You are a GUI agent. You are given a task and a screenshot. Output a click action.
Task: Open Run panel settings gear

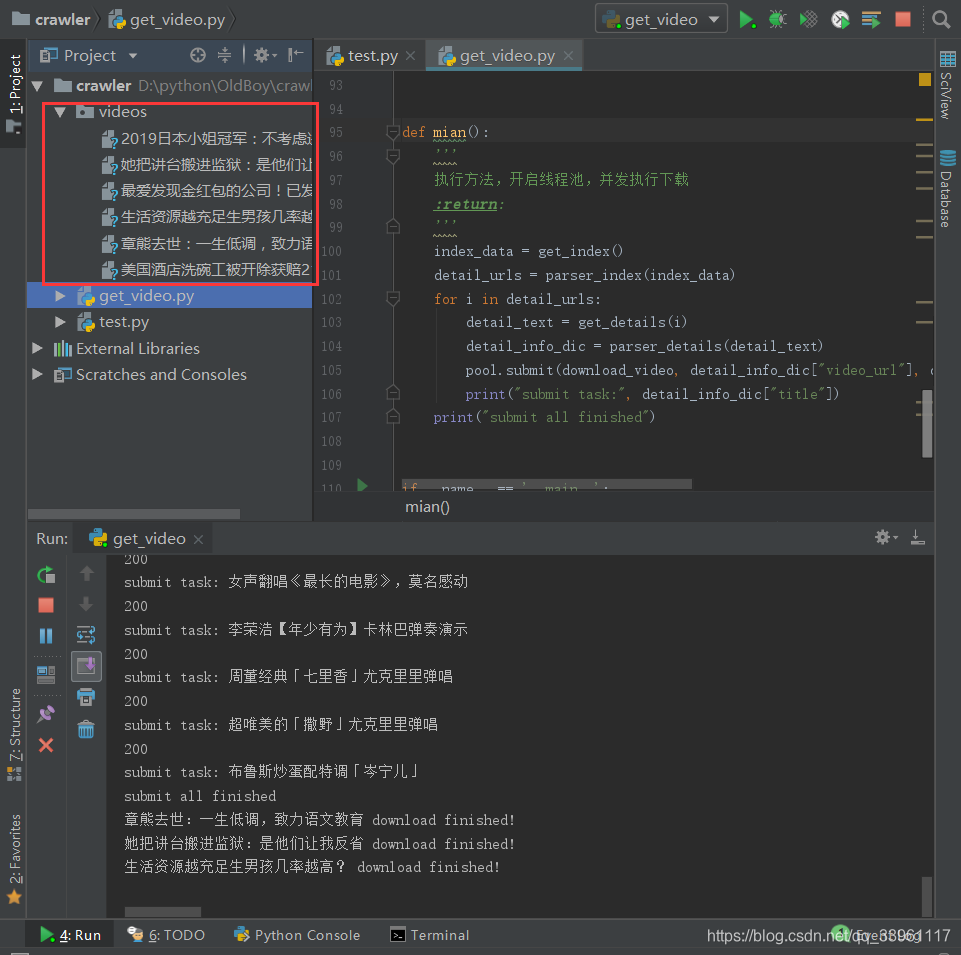(x=886, y=538)
